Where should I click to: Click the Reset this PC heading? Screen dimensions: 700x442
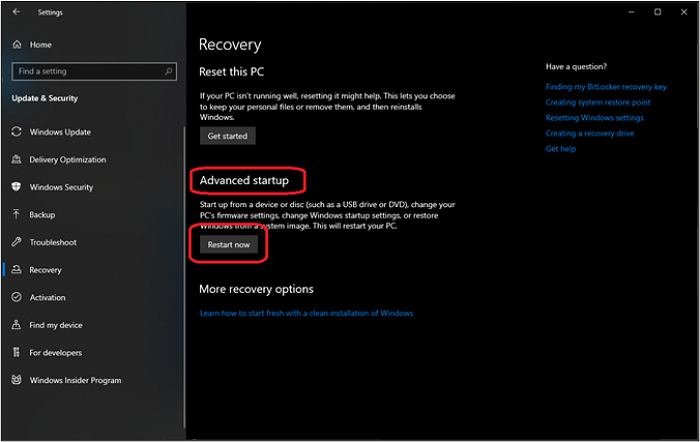point(232,71)
